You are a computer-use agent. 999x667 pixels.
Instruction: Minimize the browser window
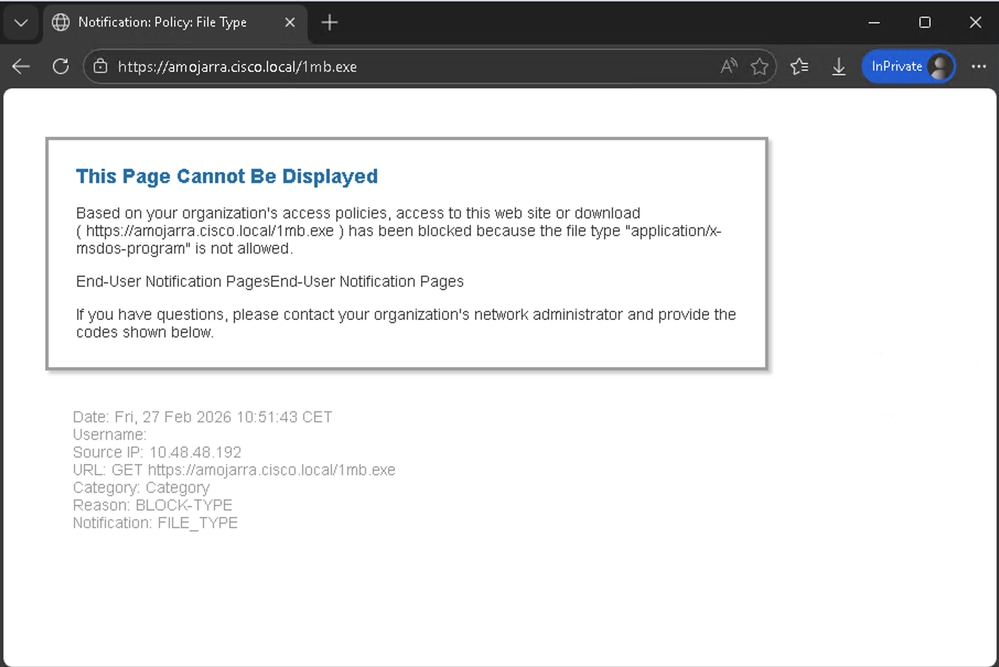(x=873, y=22)
